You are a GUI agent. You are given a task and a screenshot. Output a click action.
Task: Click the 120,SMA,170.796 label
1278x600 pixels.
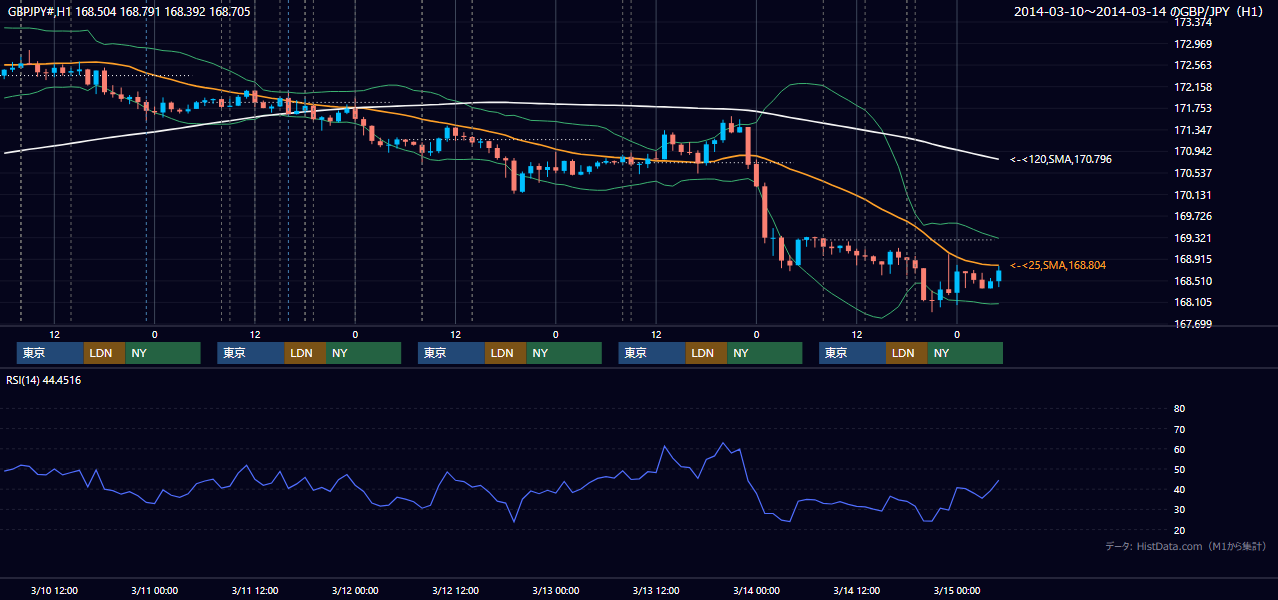click(x=1061, y=159)
